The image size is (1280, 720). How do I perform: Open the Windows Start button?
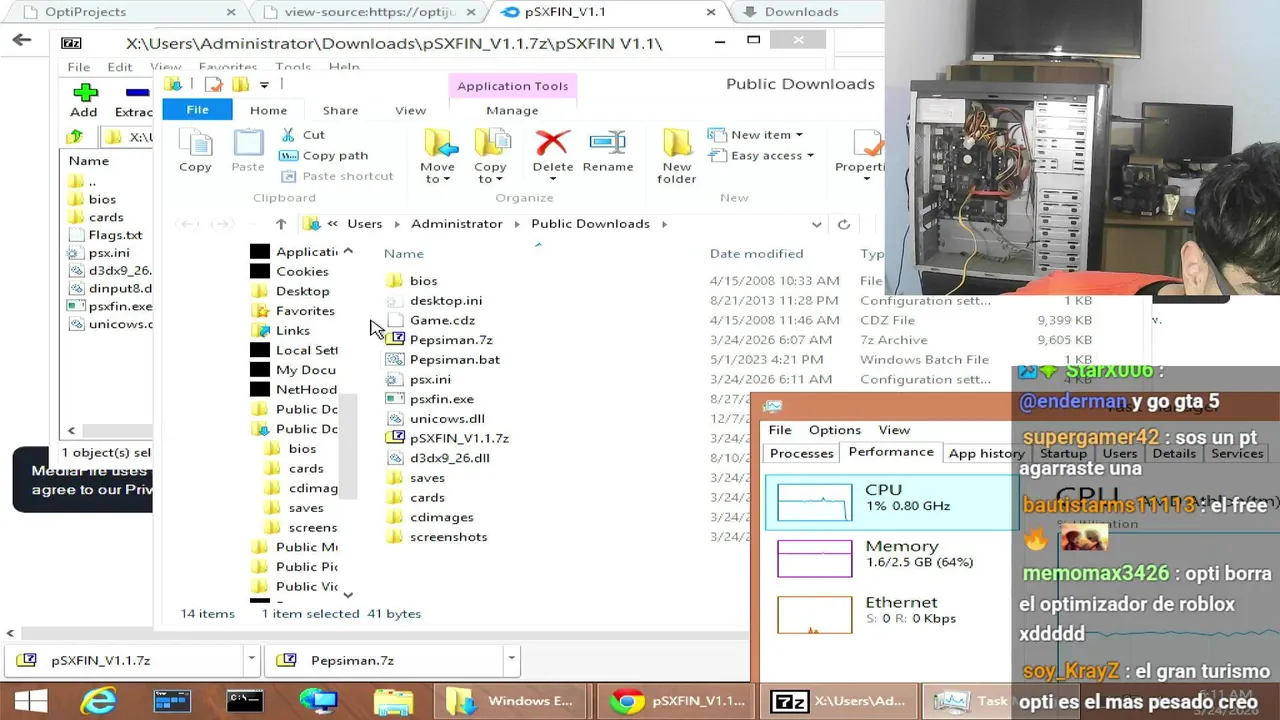[x=30, y=701]
